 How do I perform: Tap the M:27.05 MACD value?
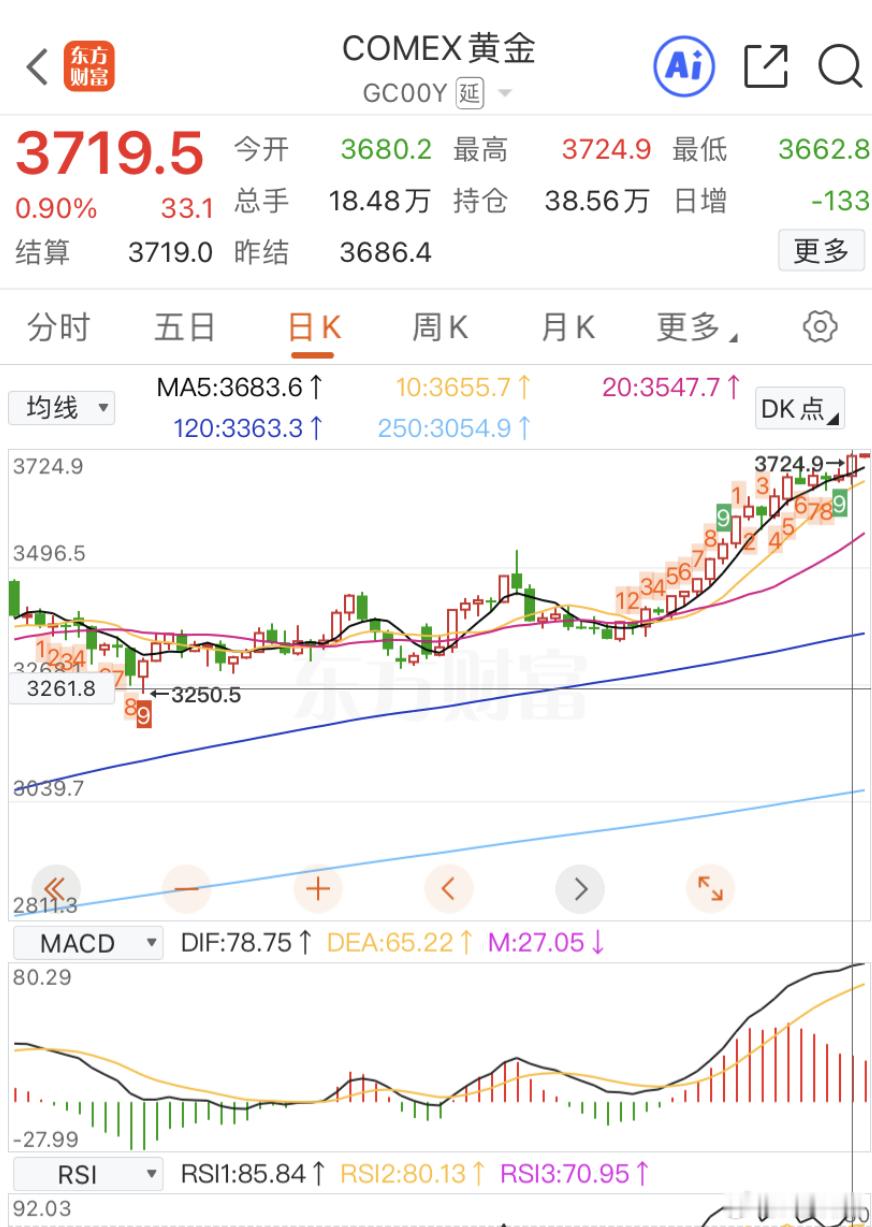(546, 943)
